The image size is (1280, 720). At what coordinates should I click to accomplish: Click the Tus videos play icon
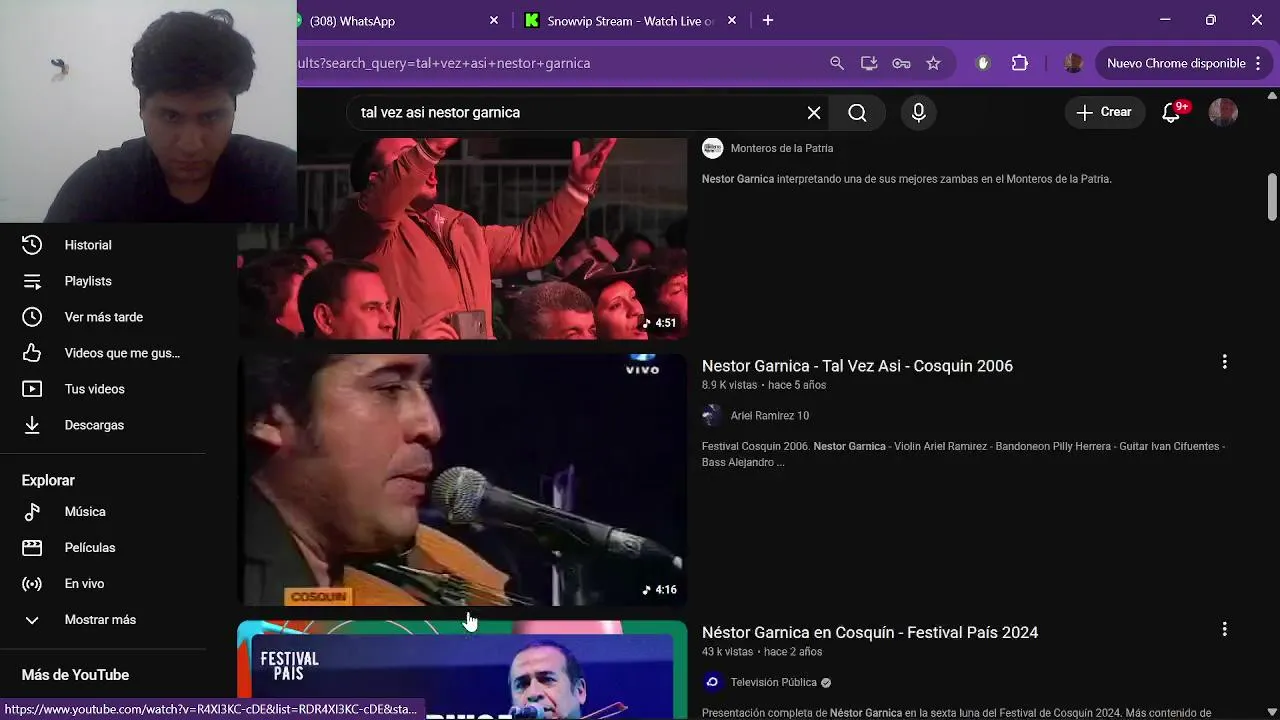click(32, 389)
